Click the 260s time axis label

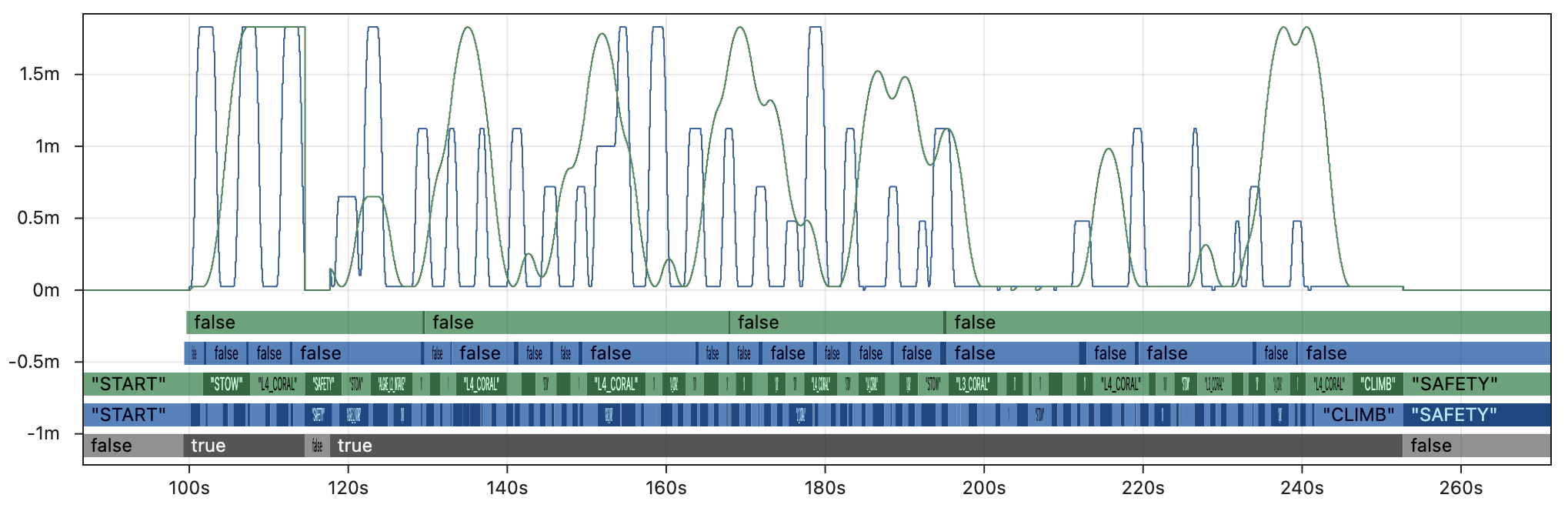pos(1461,488)
